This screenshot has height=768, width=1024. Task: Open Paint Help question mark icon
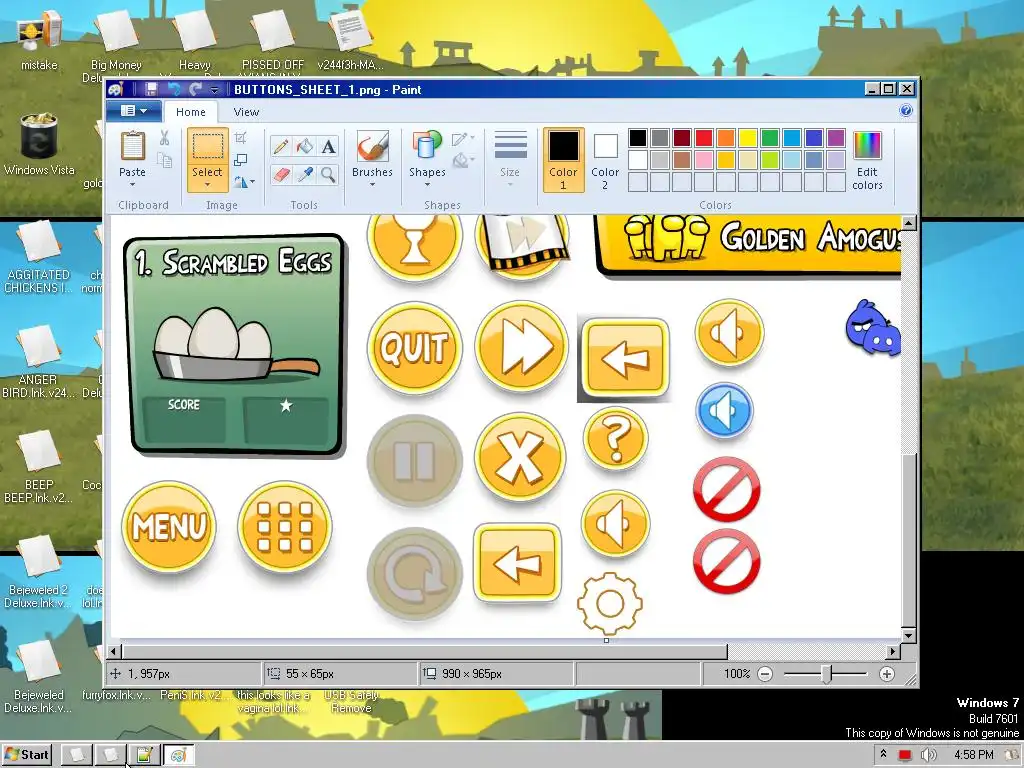(905, 110)
